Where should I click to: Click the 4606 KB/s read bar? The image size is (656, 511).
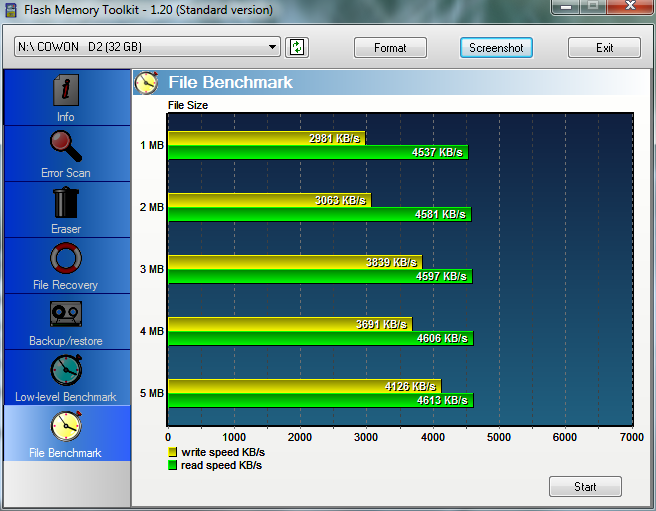tap(320, 338)
